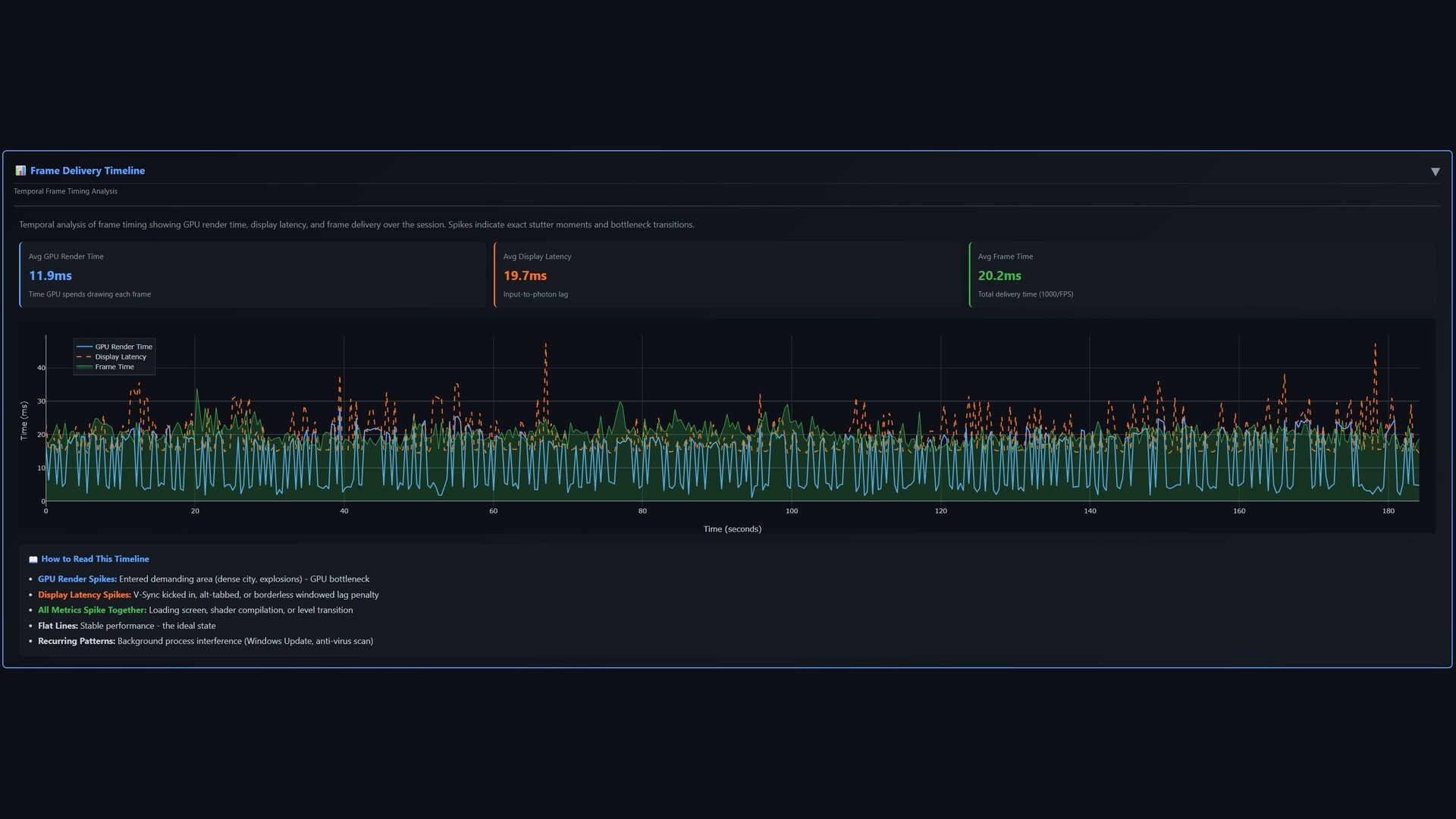This screenshot has width=1456, height=819.
Task: Click the 11.9ms GPU render value
Action: point(50,276)
